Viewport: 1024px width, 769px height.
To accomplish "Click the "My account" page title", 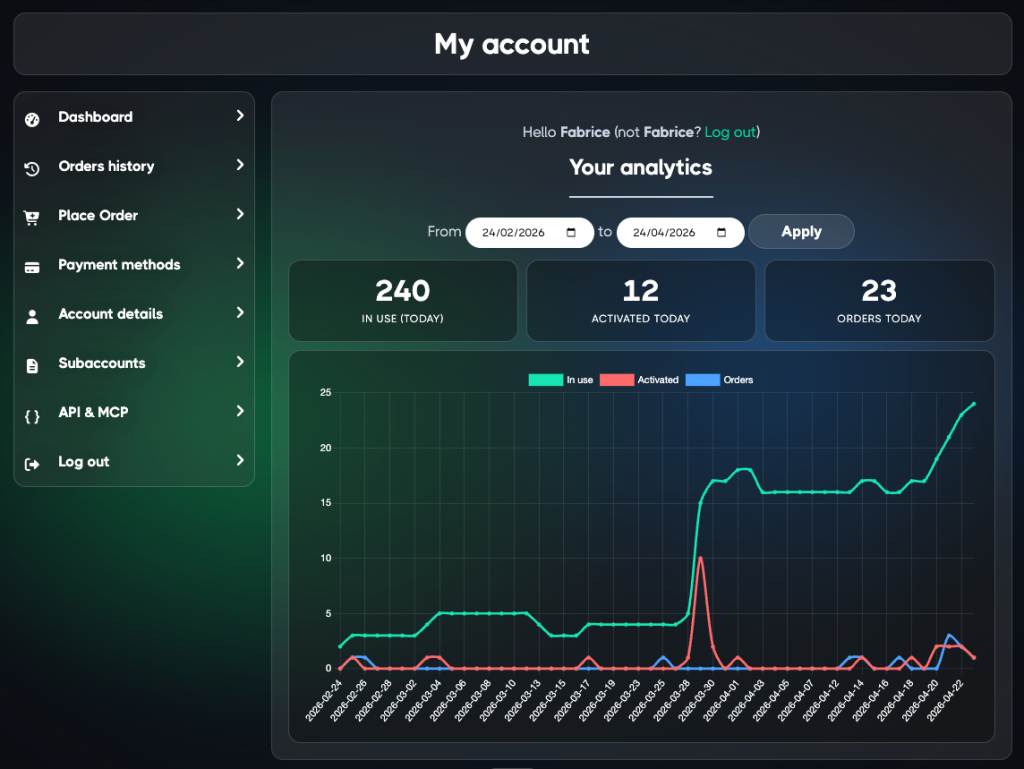I will click(512, 44).
